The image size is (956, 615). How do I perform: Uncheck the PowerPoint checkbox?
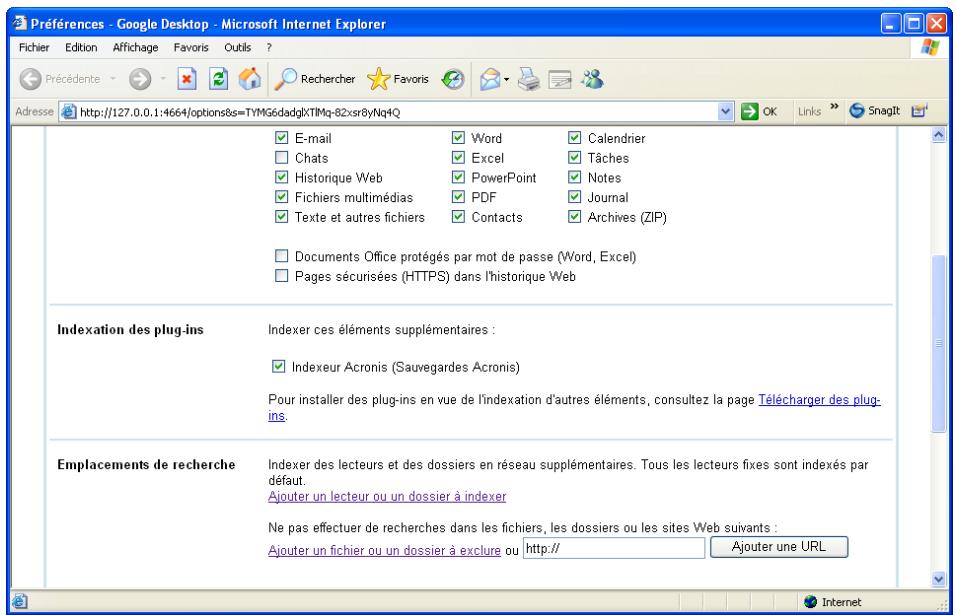(458, 177)
